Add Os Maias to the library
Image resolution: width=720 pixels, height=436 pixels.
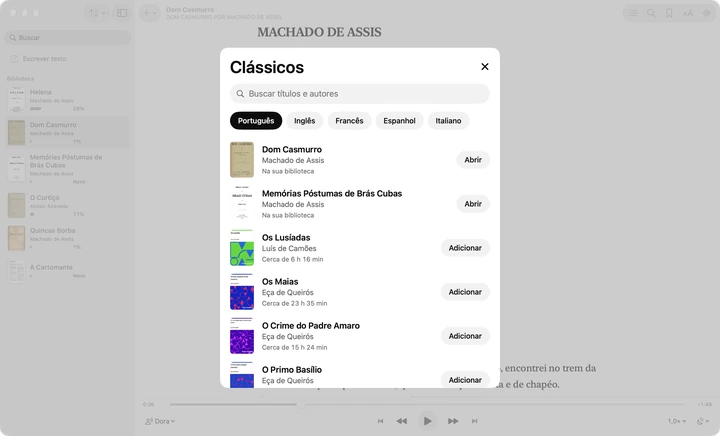(465, 292)
